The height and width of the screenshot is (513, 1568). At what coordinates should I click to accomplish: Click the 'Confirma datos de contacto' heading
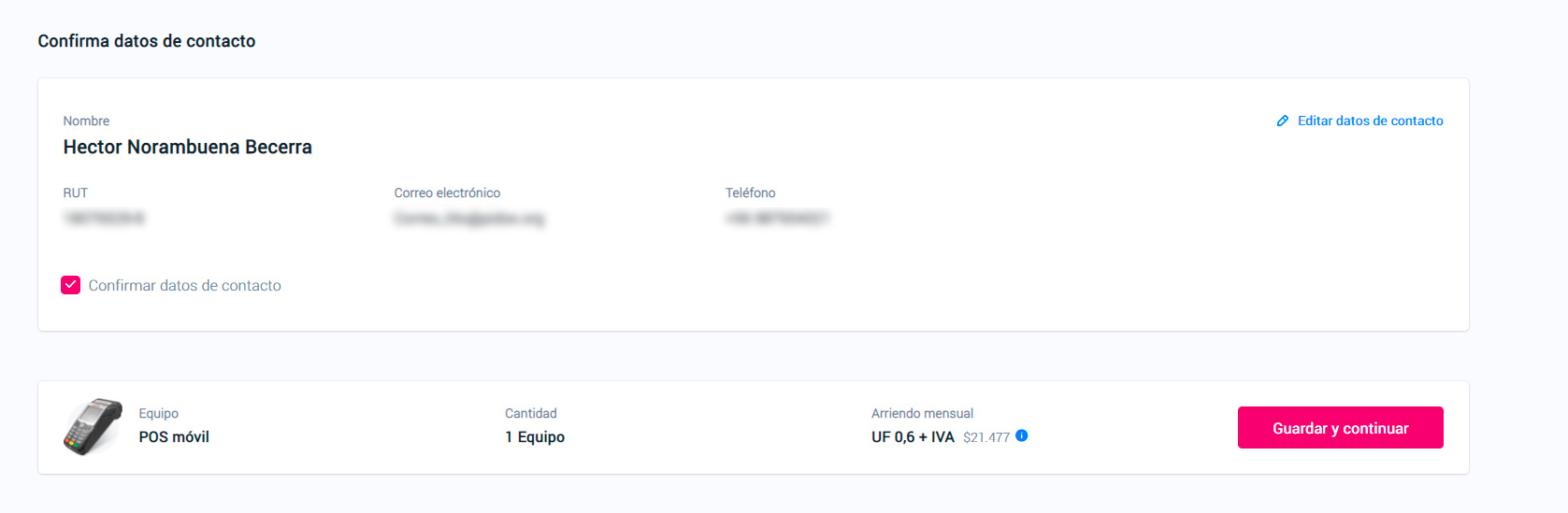click(147, 41)
